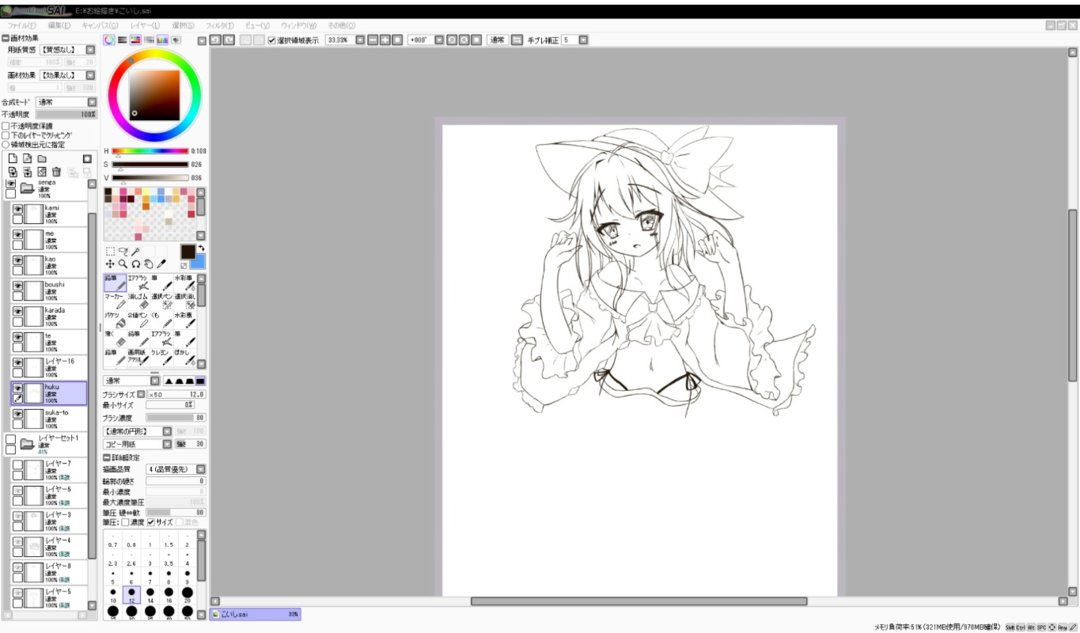Open the 通常の円形 brush shape dropdown
Image resolution: width=1080 pixels, height=633 pixels.
(x=167, y=431)
